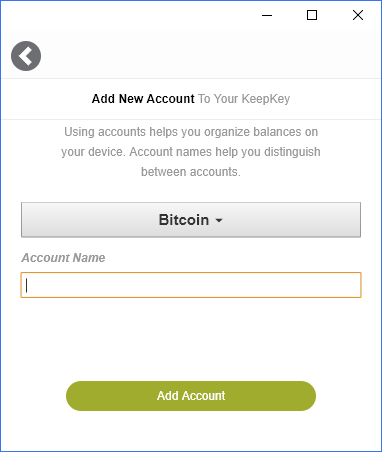Go back using the round arrow icon
The height and width of the screenshot is (452, 382).
coord(26,56)
